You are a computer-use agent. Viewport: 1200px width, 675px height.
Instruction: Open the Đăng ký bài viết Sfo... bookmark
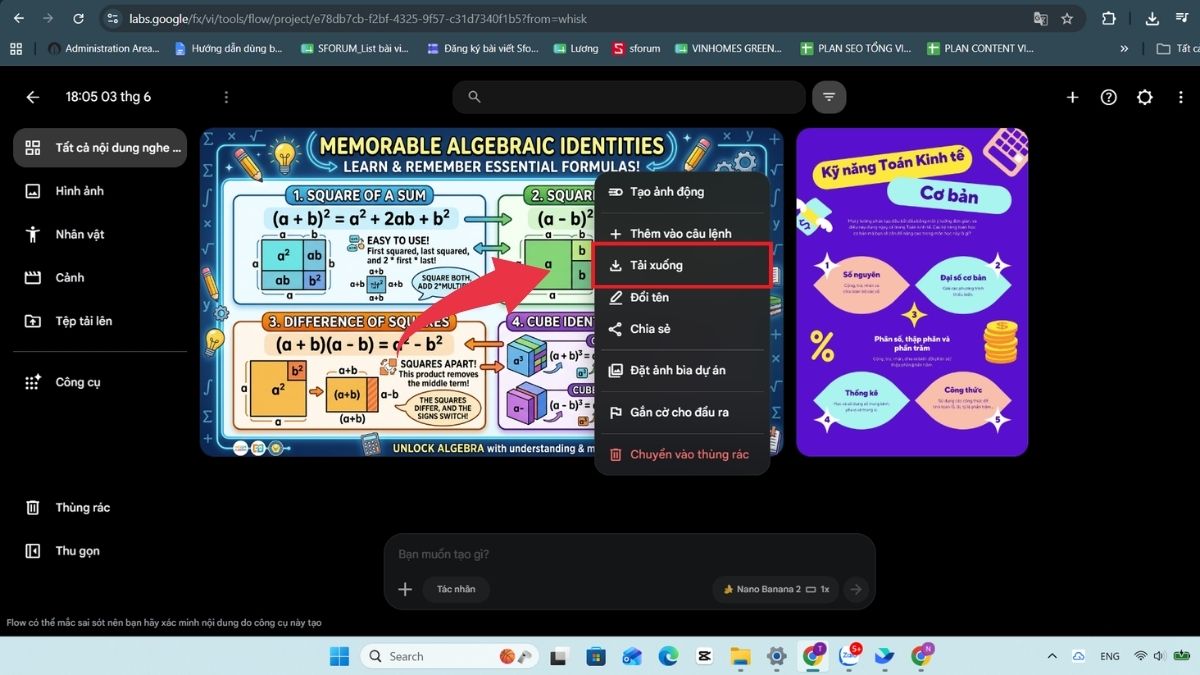click(482, 48)
